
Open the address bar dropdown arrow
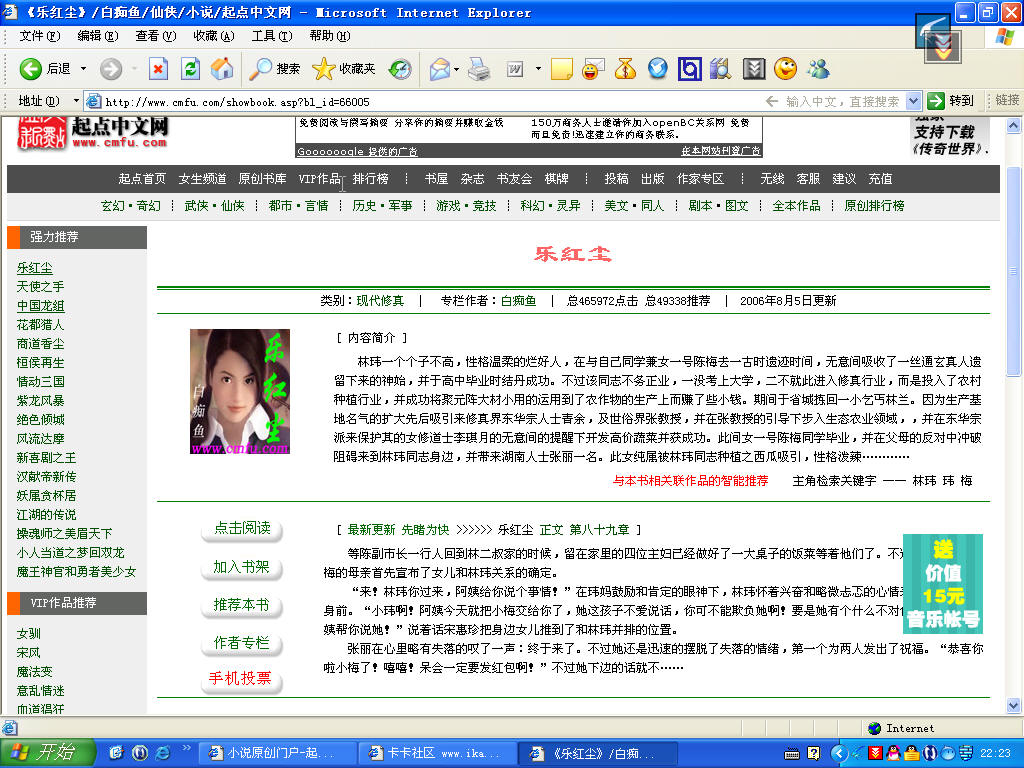click(913, 101)
